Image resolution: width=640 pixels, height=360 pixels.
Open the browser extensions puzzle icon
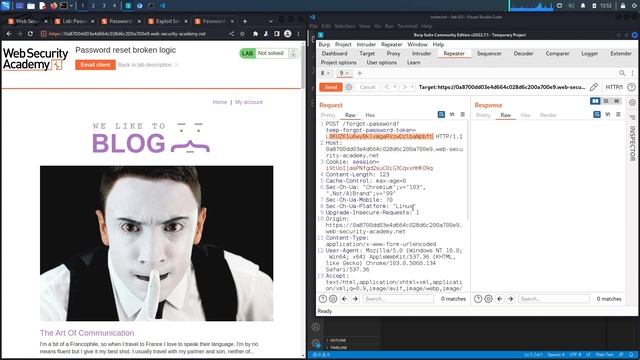click(x=256, y=34)
